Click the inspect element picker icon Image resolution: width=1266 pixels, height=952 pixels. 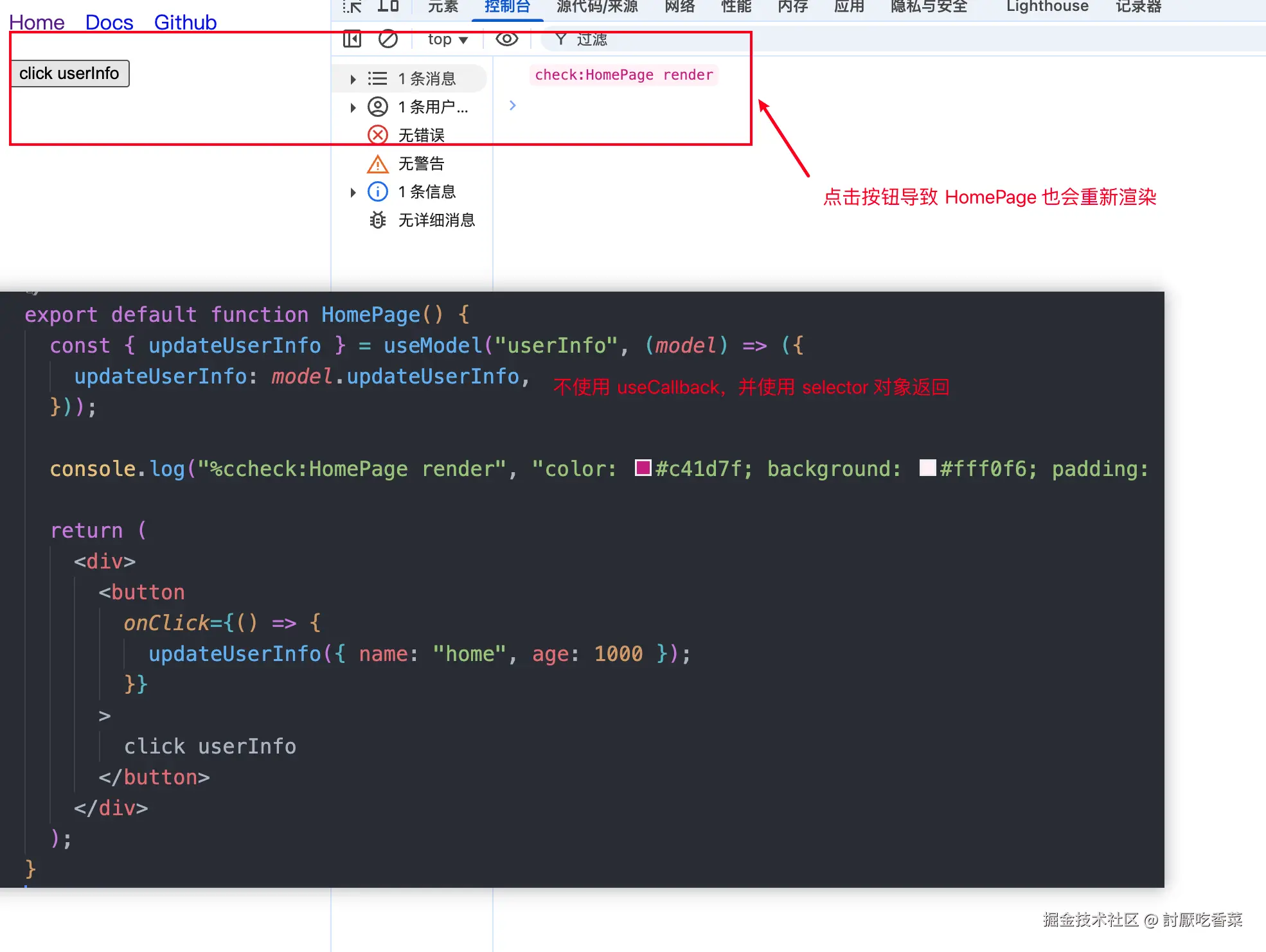352,6
